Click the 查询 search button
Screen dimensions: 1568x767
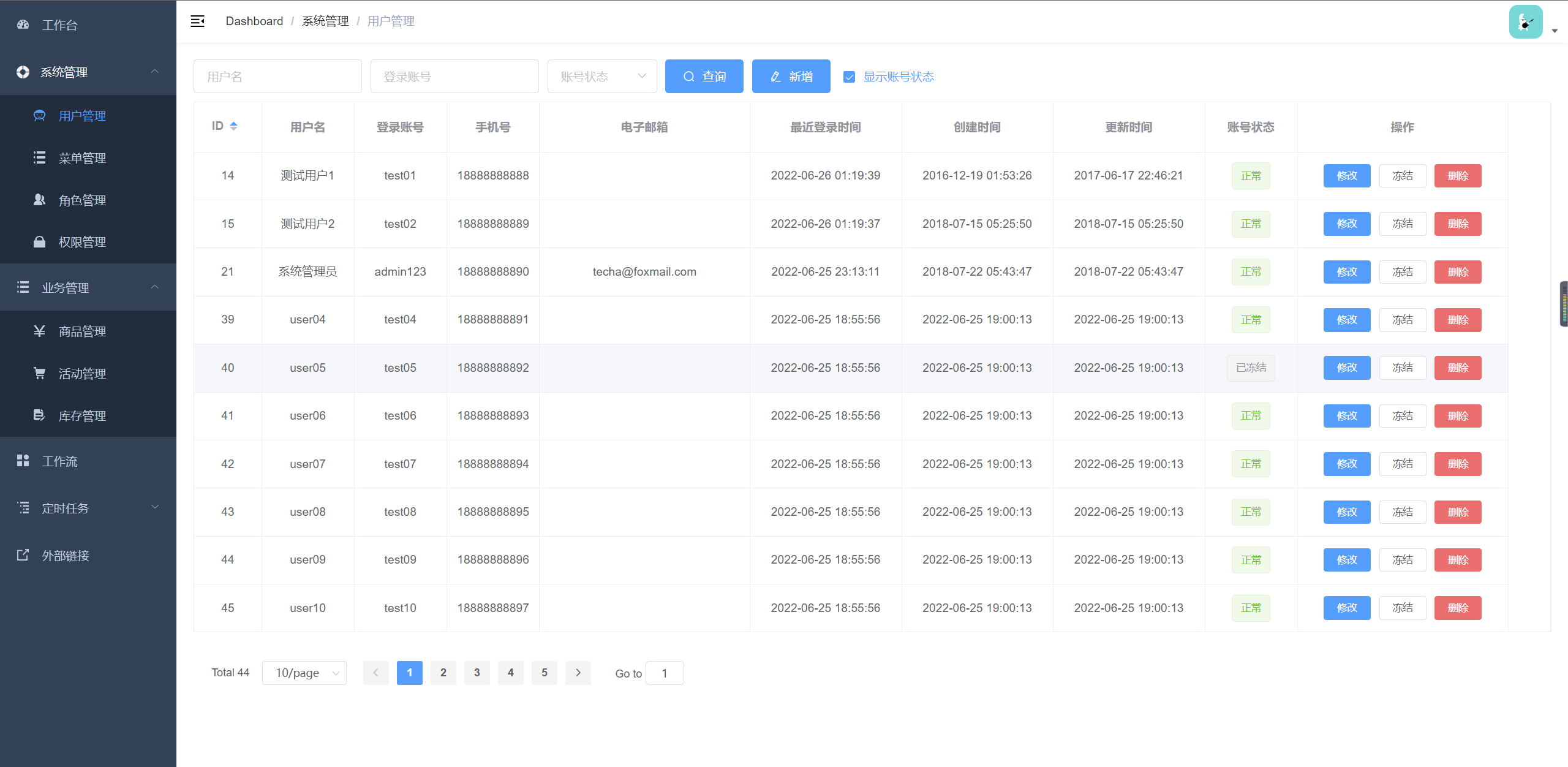[x=704, y=77]
